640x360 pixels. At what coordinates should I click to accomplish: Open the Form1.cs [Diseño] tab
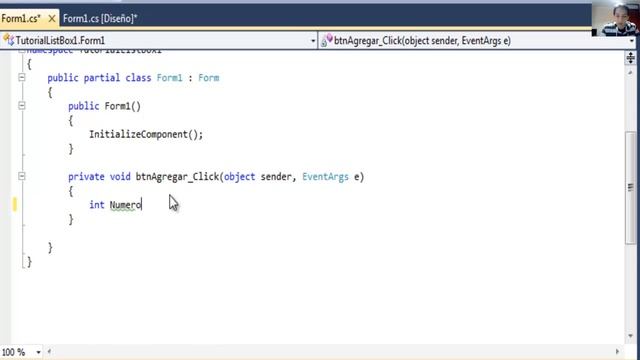(100, 19)
